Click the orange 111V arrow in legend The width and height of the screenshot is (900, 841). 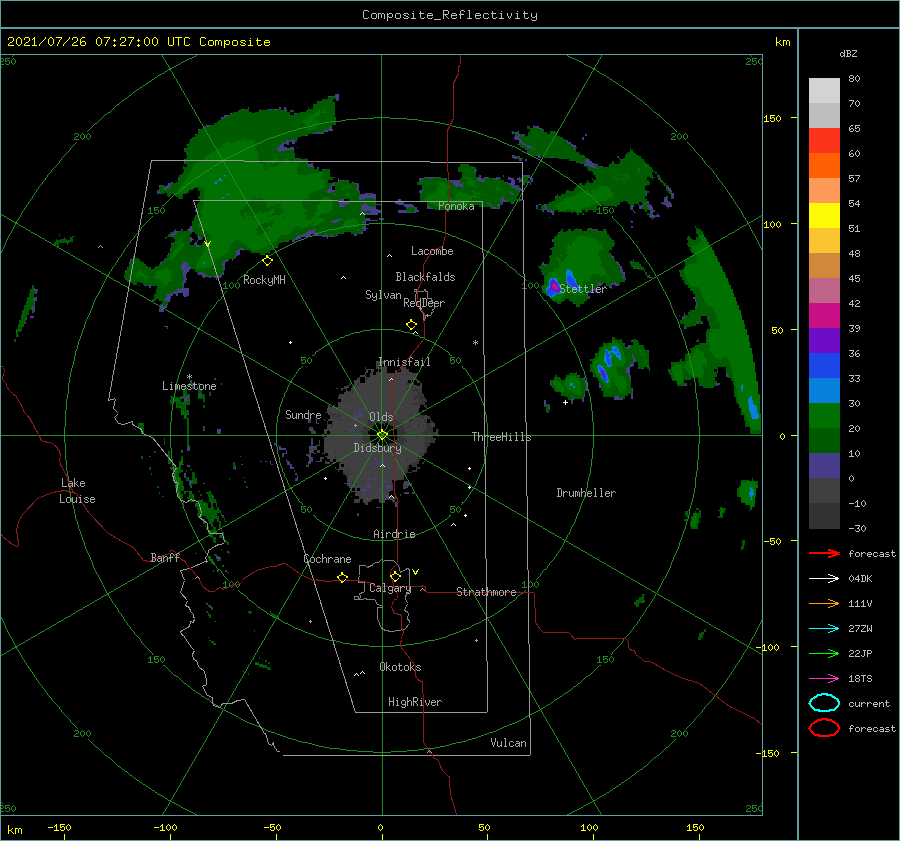click(x=824, y=603)
